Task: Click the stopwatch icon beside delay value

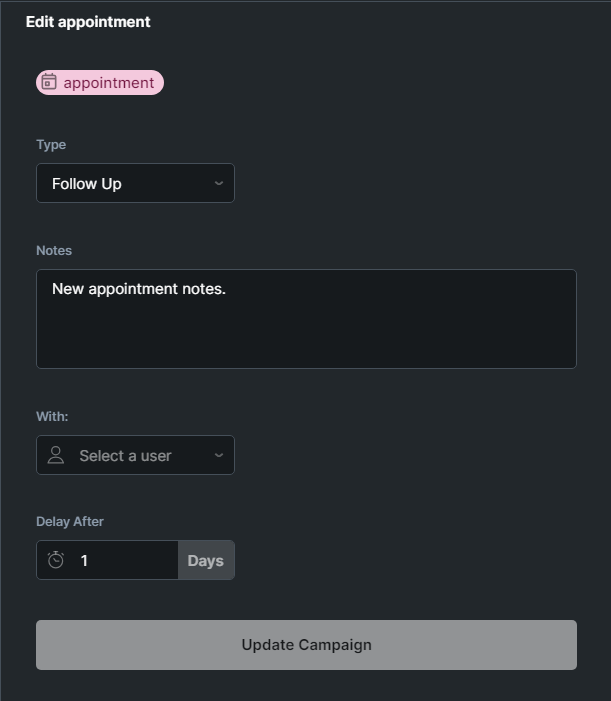Action: [x=56, y=560]
